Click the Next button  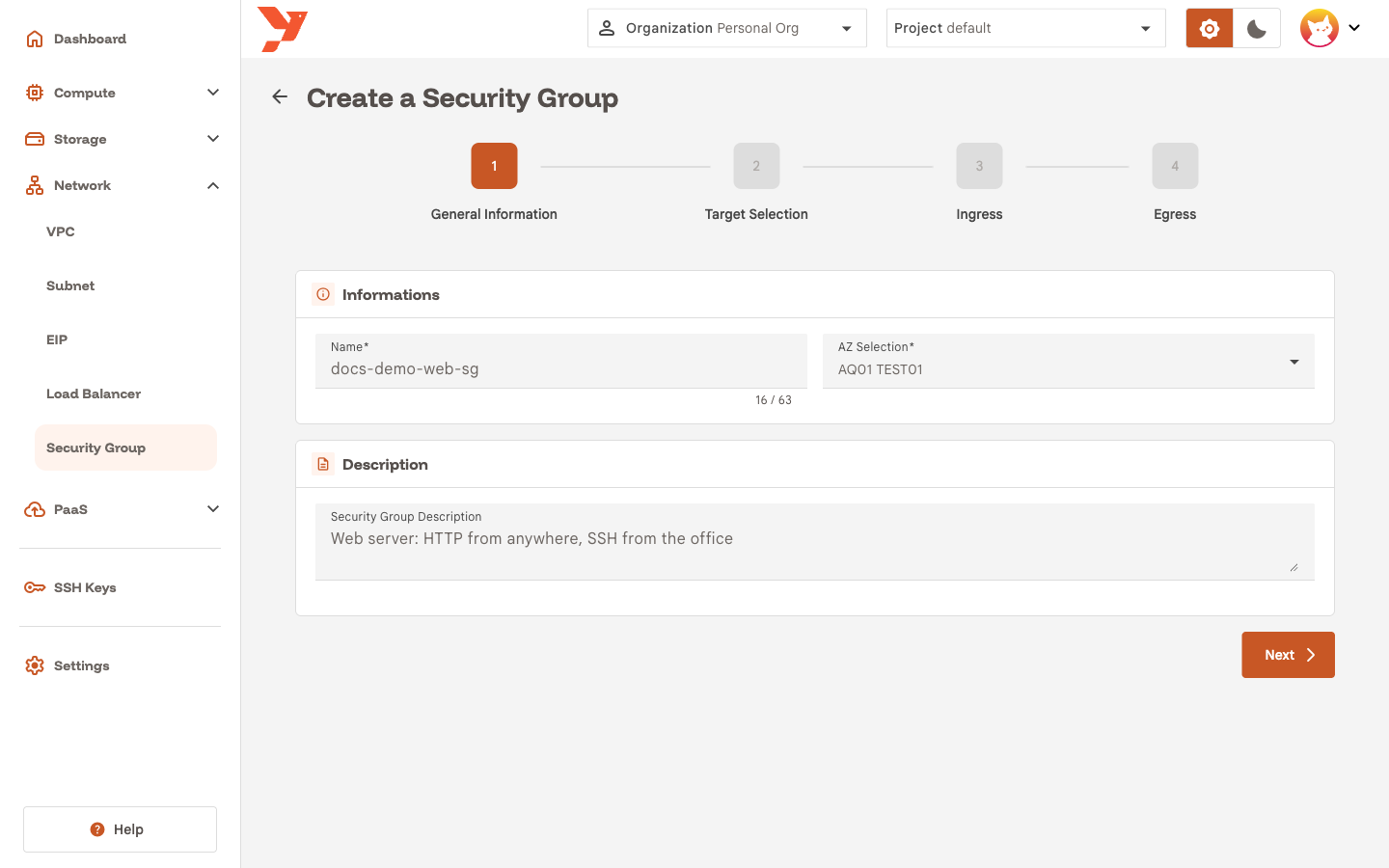(x=1288, y=655)
